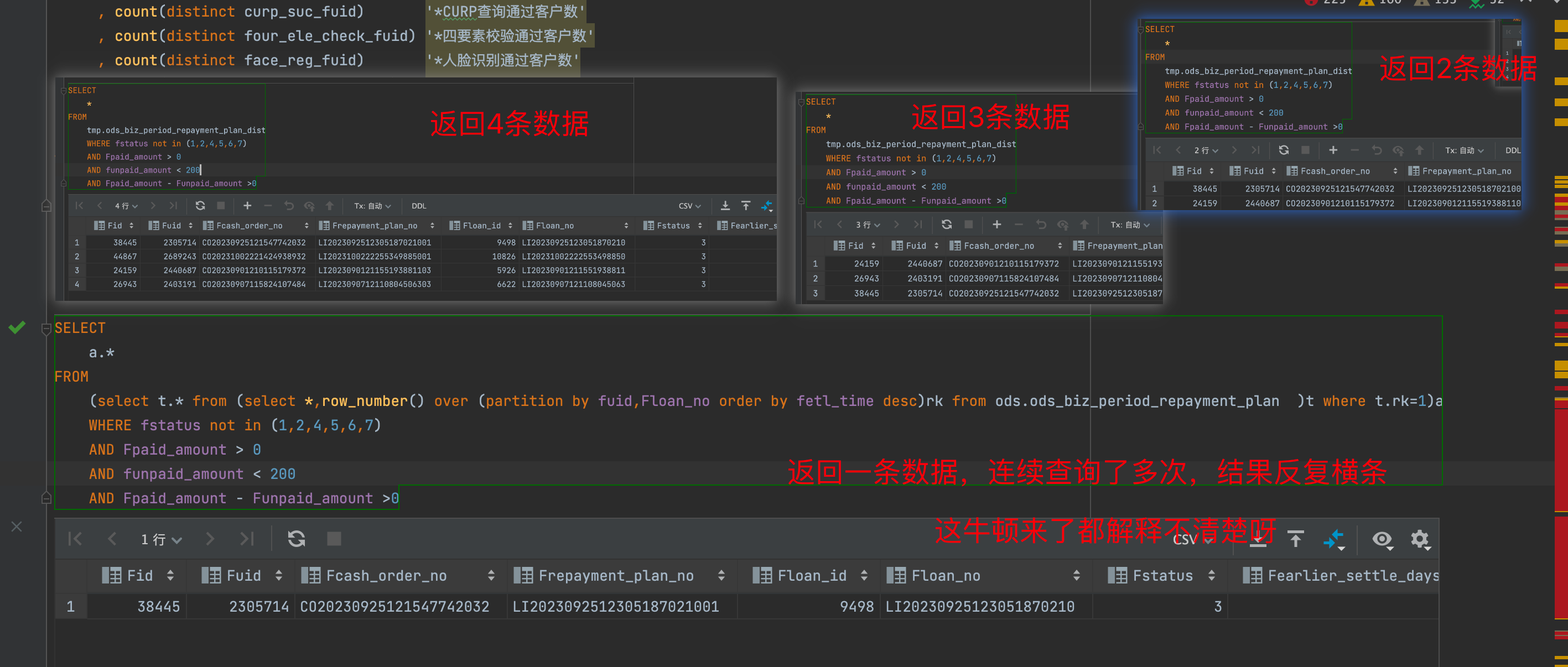
Task: Click download/export icon in 4-row result toolbar
Action: coord(725,206)
